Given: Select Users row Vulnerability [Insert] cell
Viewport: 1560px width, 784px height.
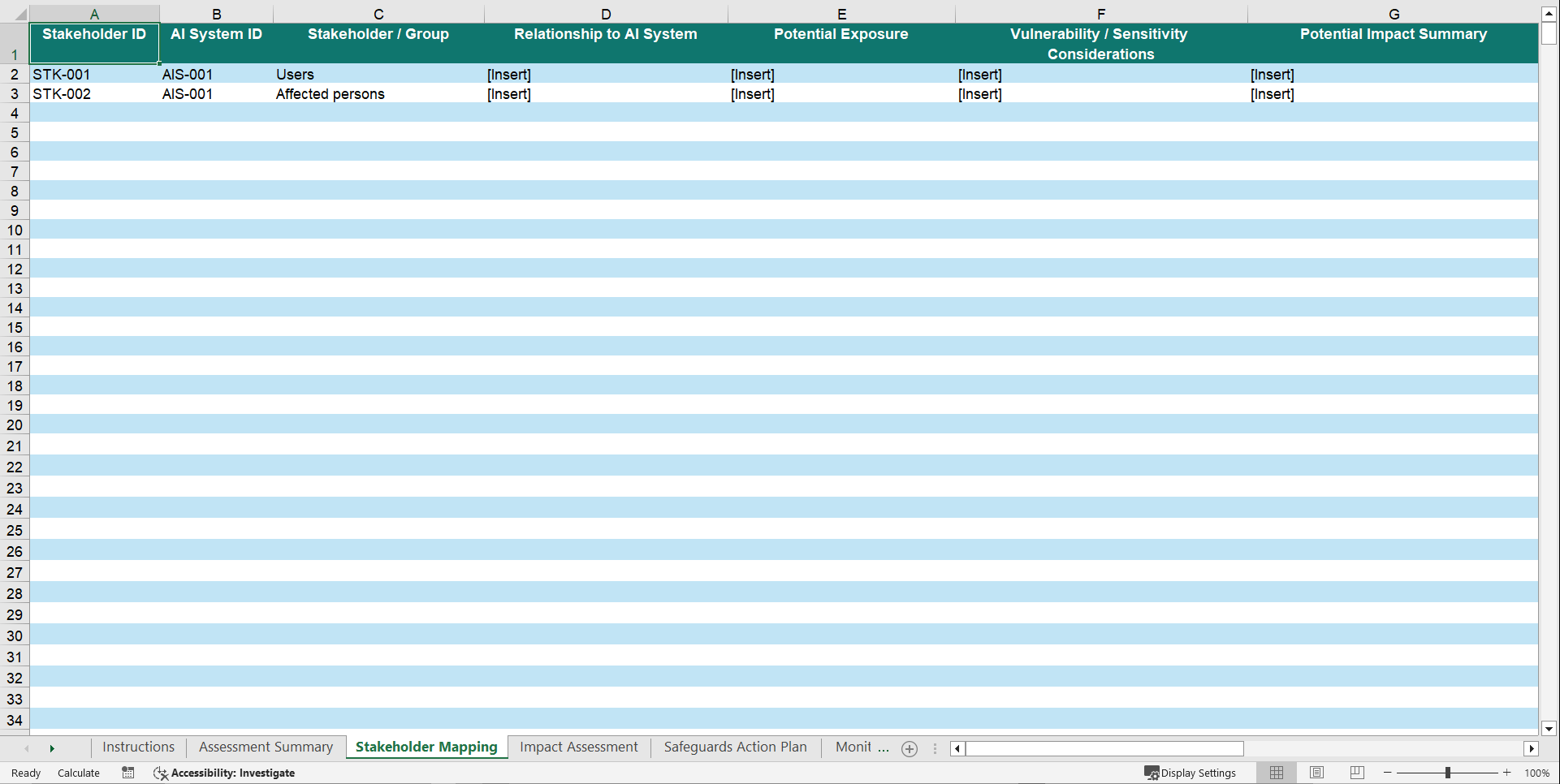Looking at the screenshot, I should coord(1101,74).
